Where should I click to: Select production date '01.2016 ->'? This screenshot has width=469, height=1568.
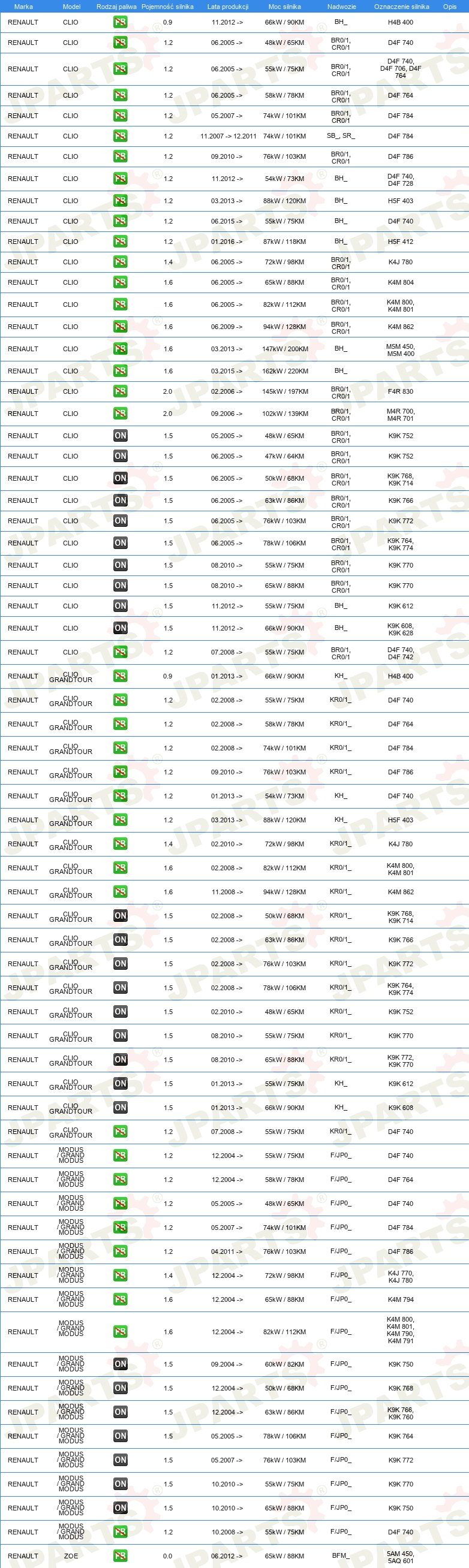point(227,242)
